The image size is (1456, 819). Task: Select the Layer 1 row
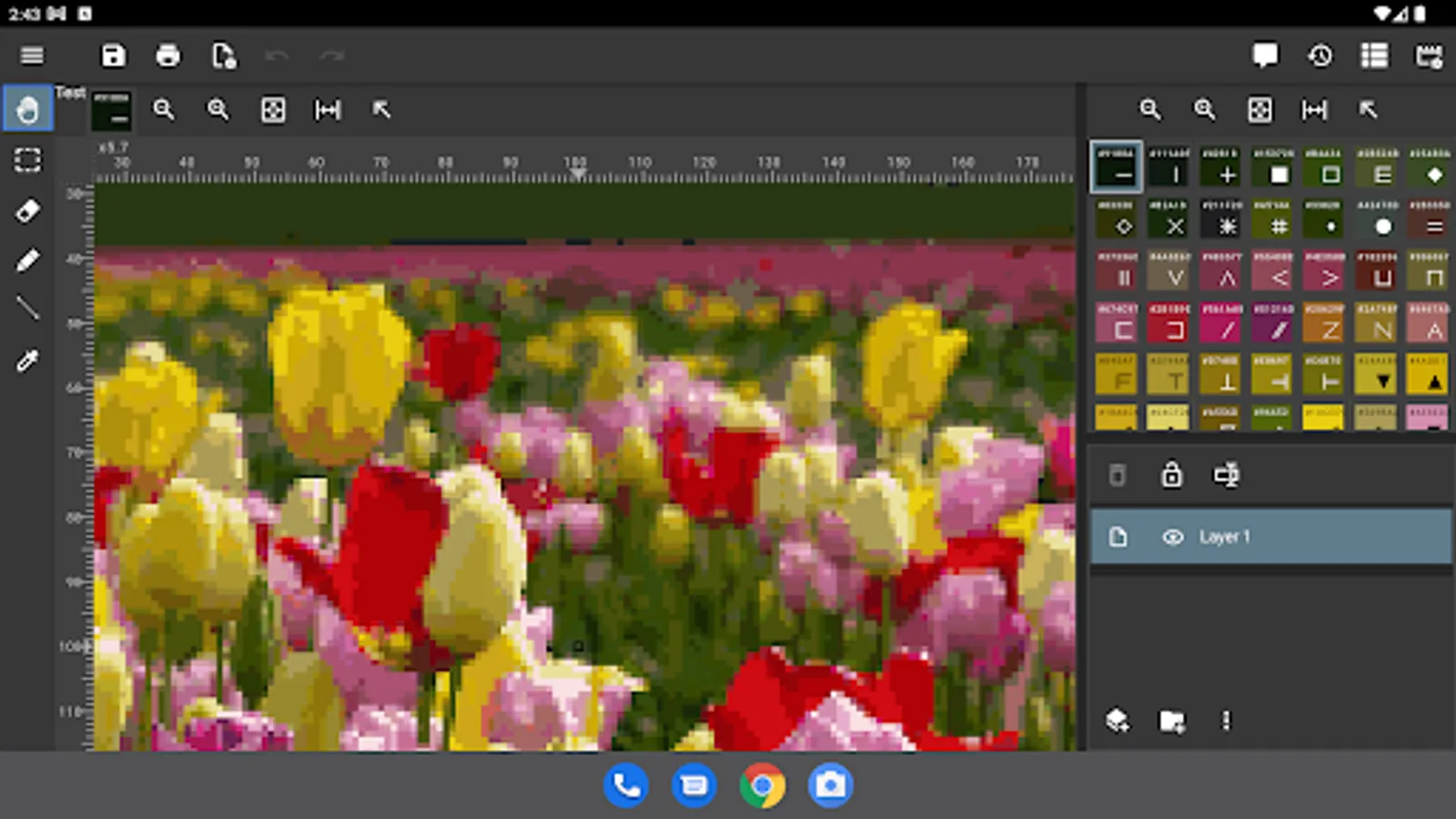tap(1319, 537)
